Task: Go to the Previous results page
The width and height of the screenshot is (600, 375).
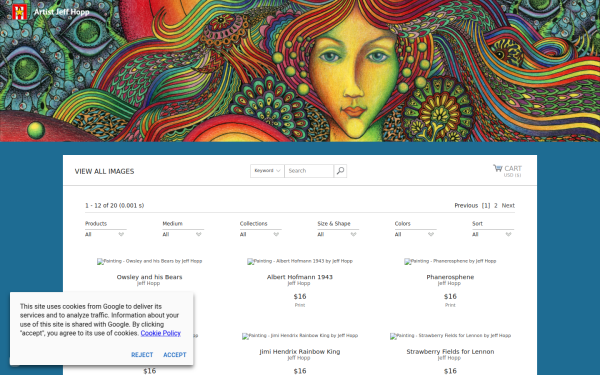Action: pyautogui.click(x=466, y=205)
